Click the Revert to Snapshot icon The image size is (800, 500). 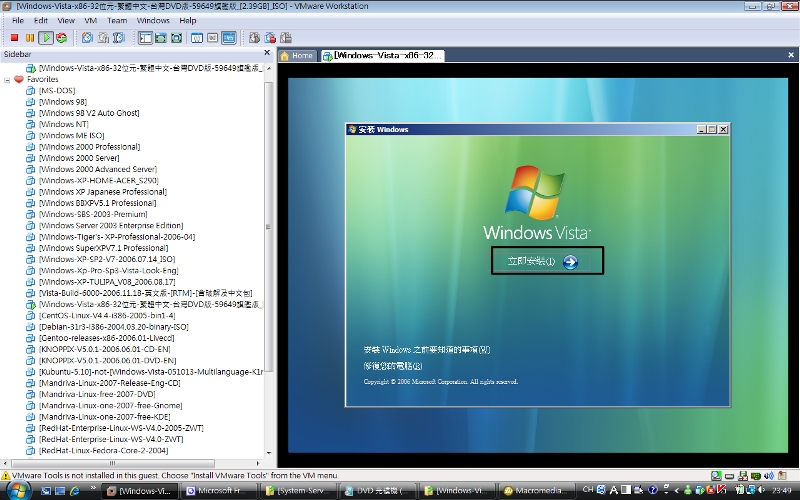click(104, 38)
